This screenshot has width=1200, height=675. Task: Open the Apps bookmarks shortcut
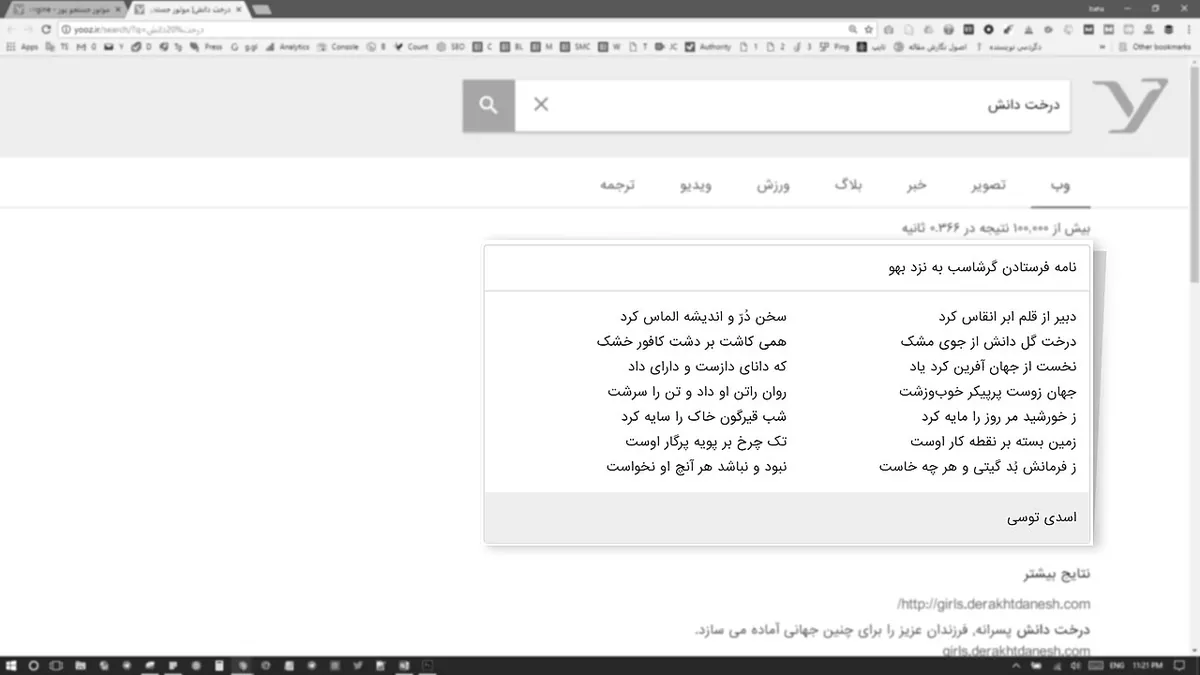[x=22, y=47]
